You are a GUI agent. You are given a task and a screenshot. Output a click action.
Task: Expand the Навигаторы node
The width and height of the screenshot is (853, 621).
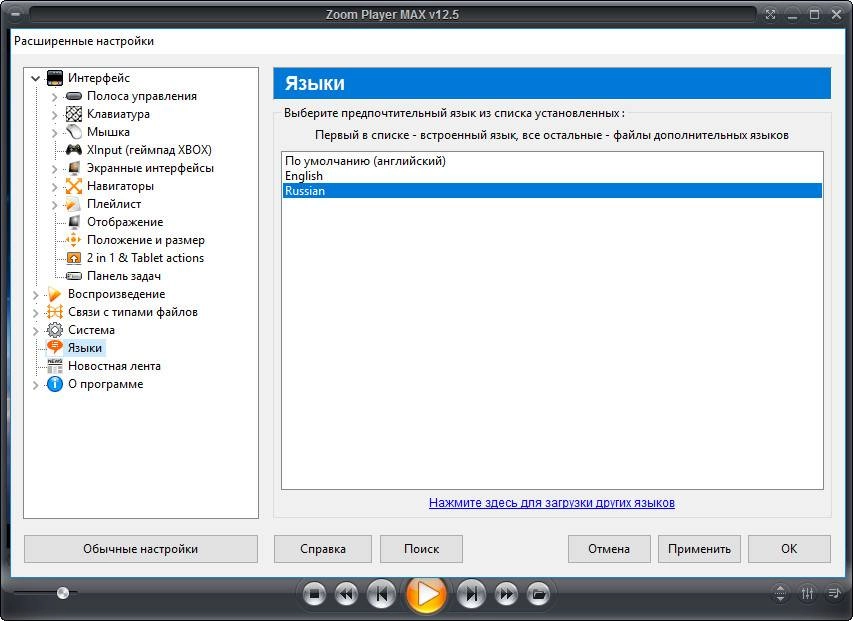pyautogui.click(x=54, y=187)
